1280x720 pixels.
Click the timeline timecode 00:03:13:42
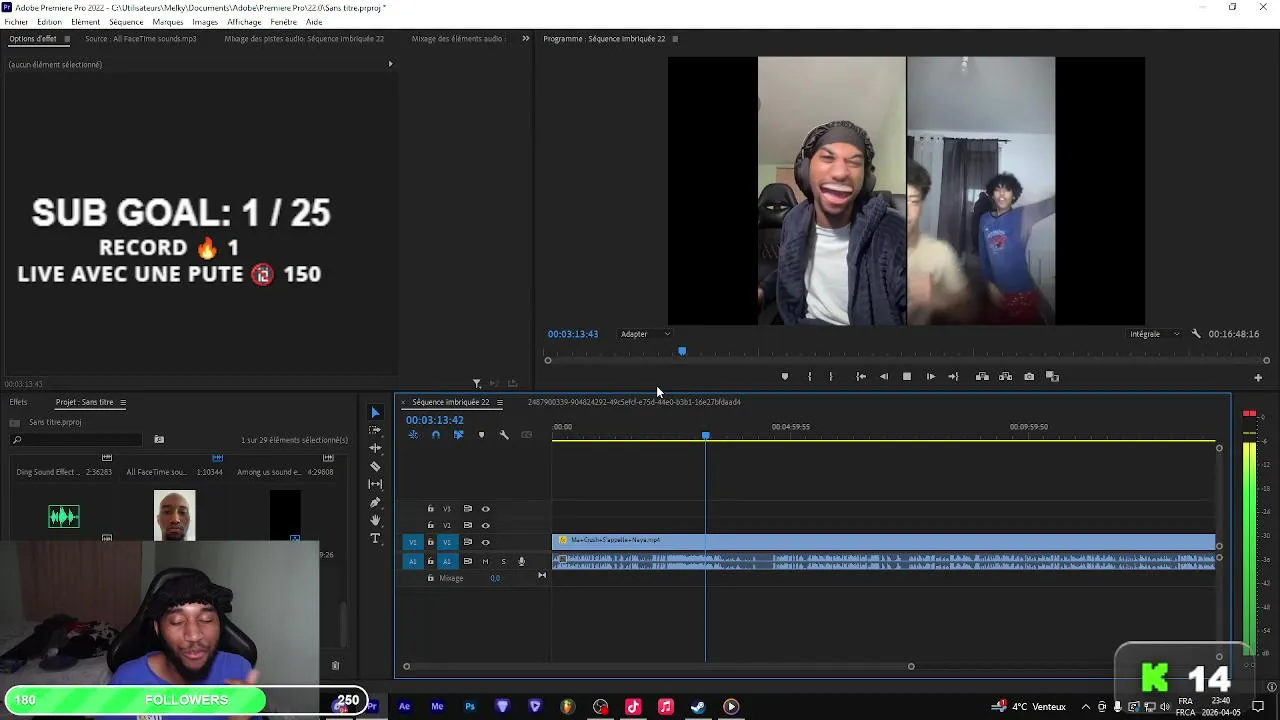(x=435, y=420)
